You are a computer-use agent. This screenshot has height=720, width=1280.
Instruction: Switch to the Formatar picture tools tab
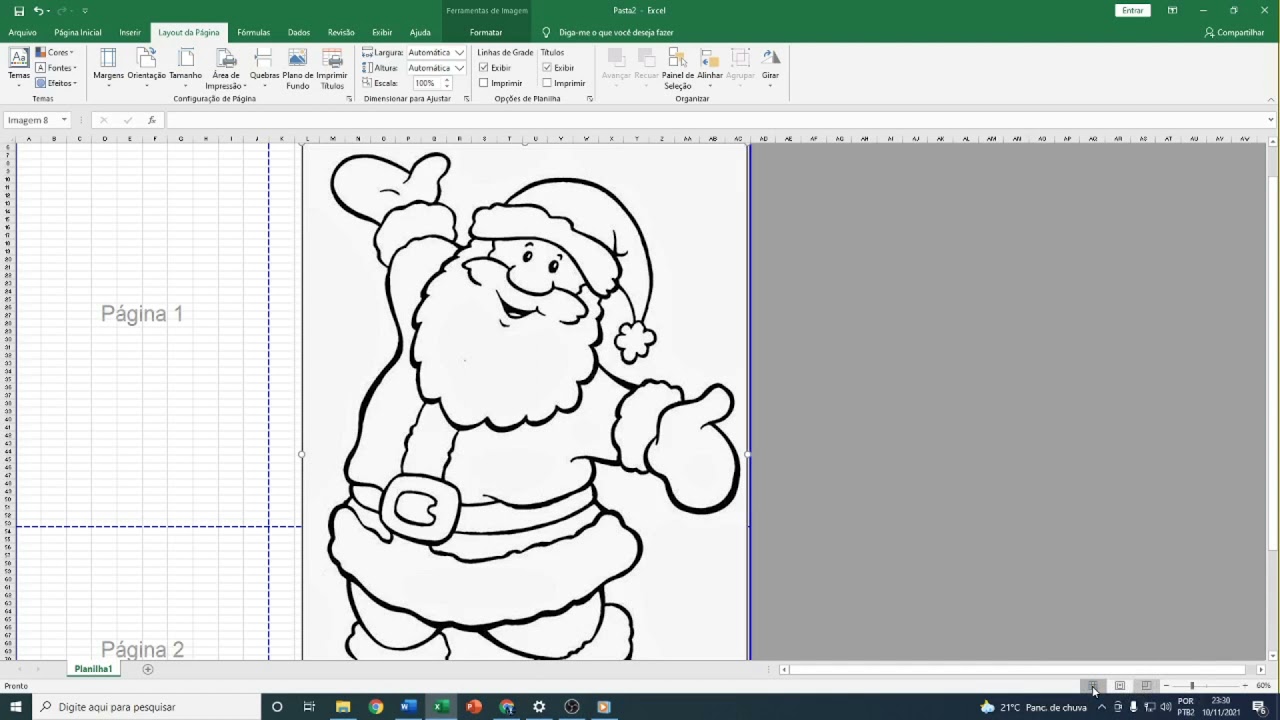pos(486,32)
